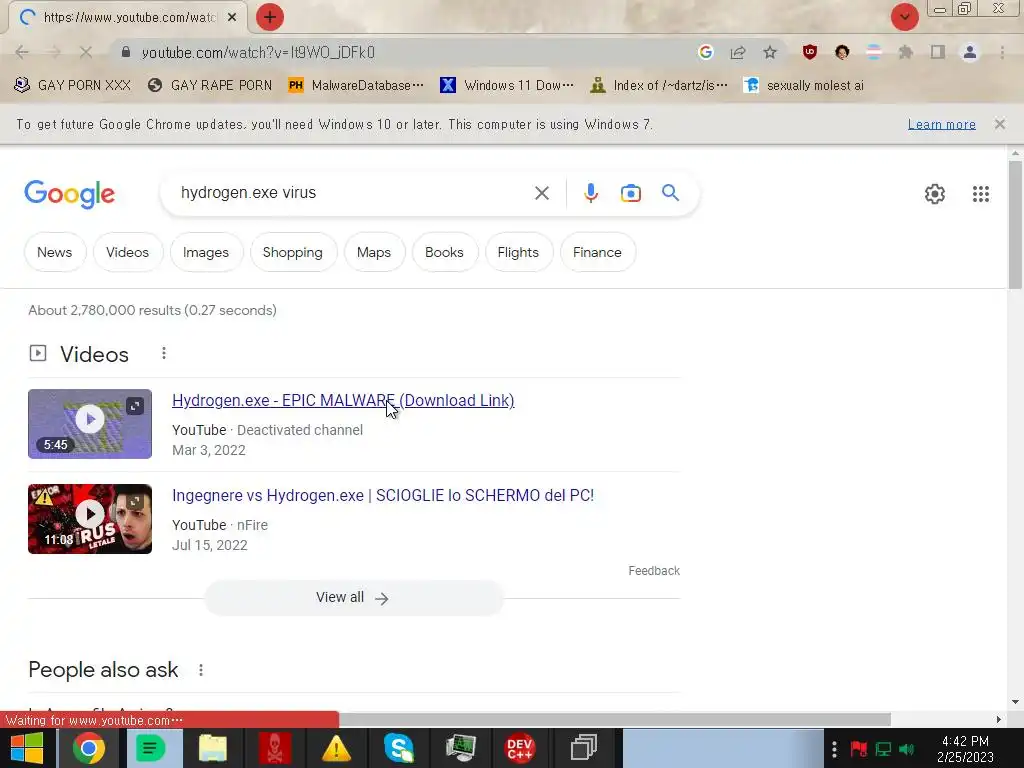Open search by image camera icon
Screen dimensions: 1024x768
pos(631,193)
